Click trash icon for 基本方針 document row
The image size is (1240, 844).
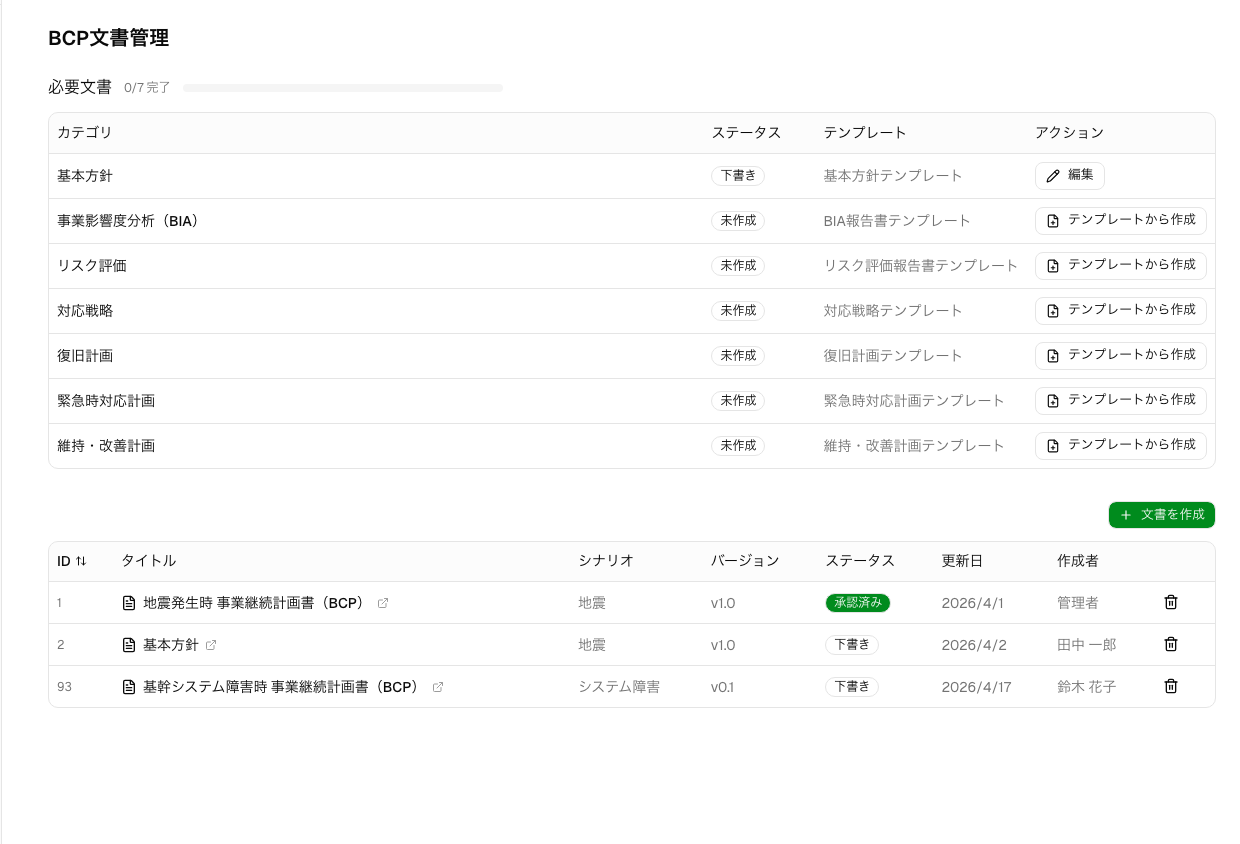[x=1171, y=644]
